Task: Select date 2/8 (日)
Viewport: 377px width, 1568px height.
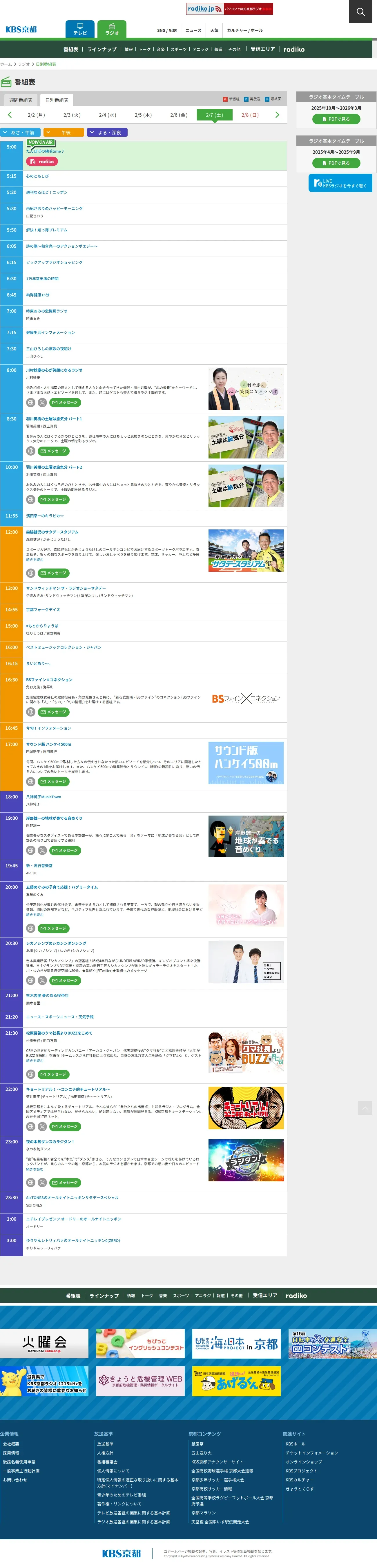Action: click(250, 115)
